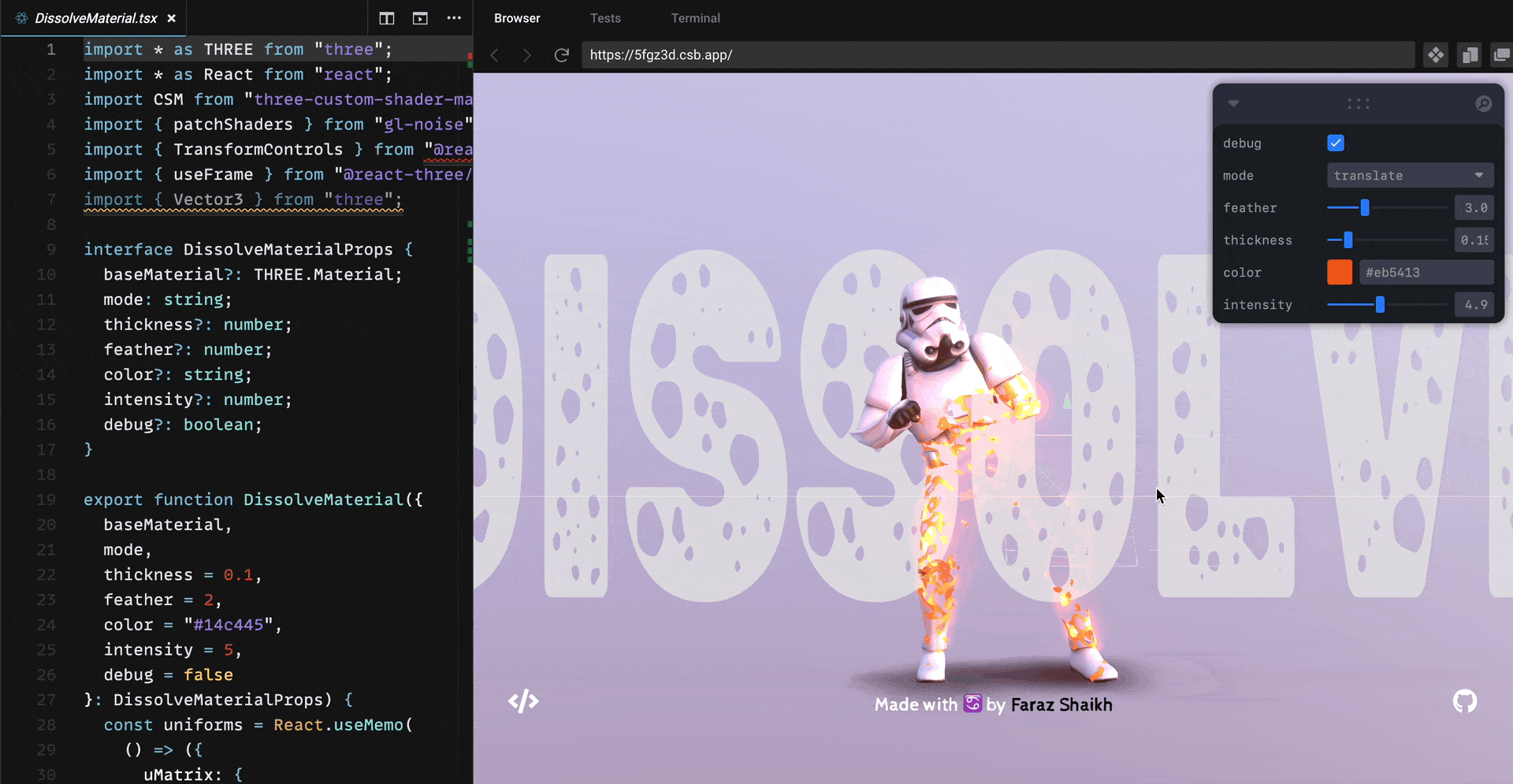Screen dimensions: 1513x784
Task: Click the intensity value field 4.9
Action: (1474, 304)
